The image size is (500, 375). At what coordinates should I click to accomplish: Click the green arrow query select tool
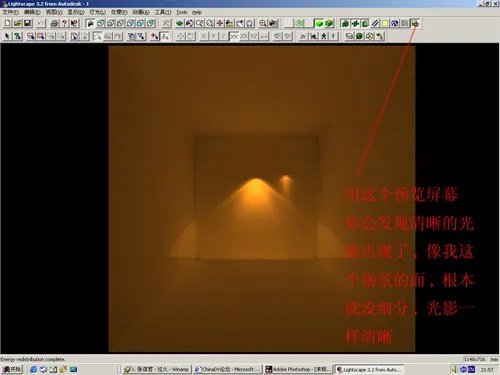[17, 36]
